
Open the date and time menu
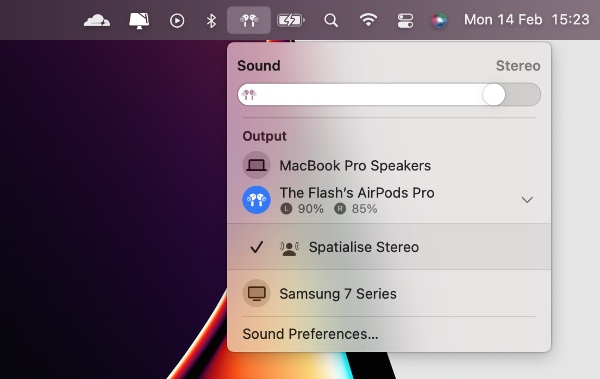527,20
